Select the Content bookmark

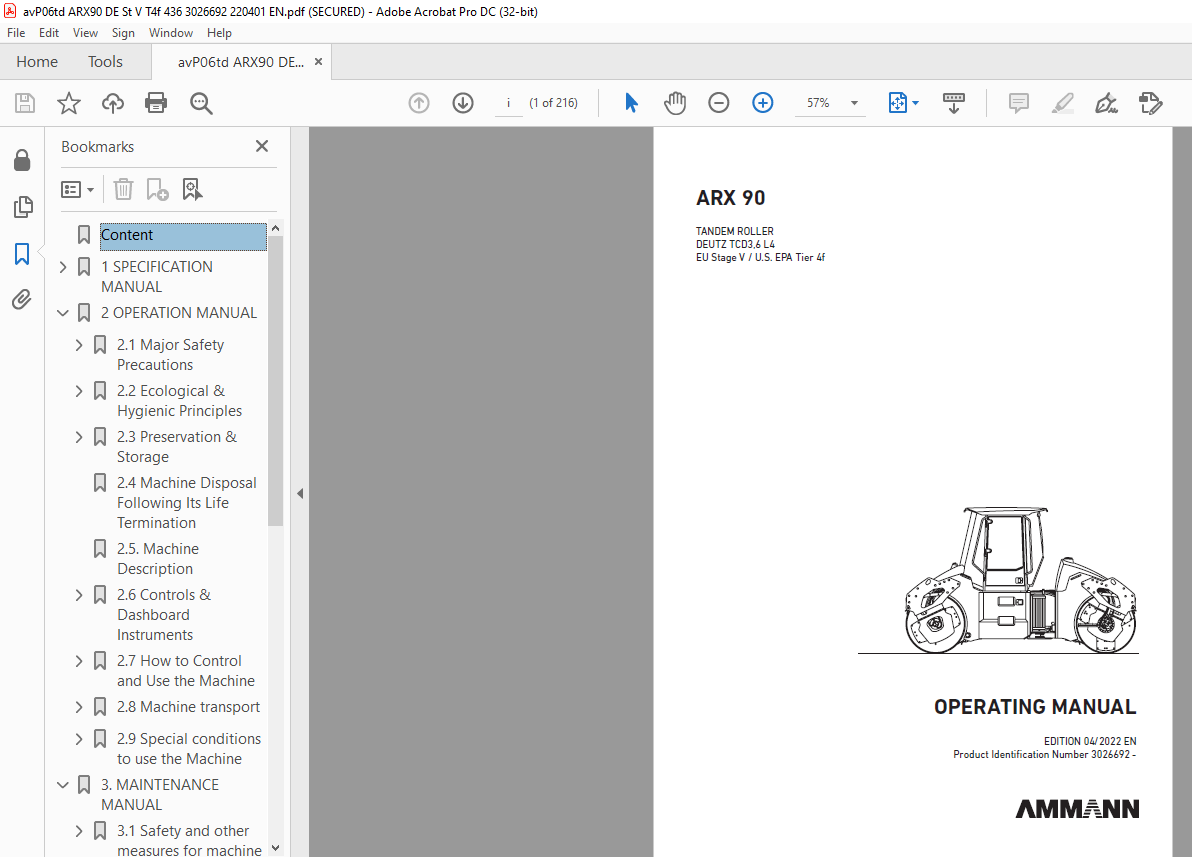pos(183,236)
